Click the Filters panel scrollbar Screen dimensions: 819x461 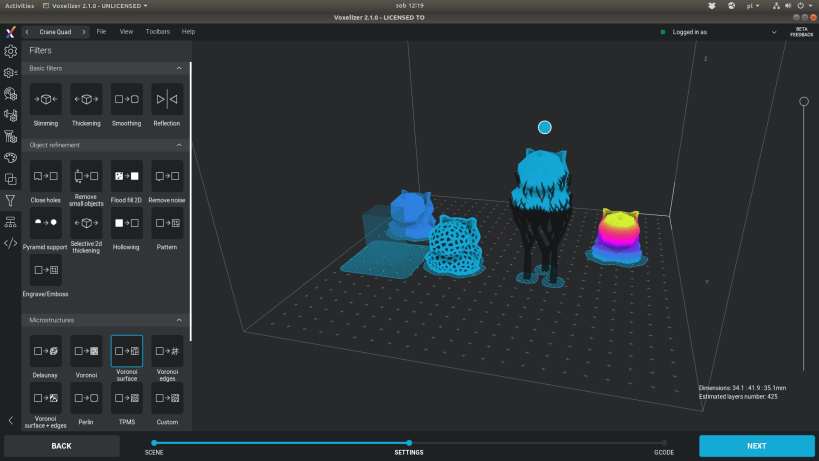tap(191, 201)
